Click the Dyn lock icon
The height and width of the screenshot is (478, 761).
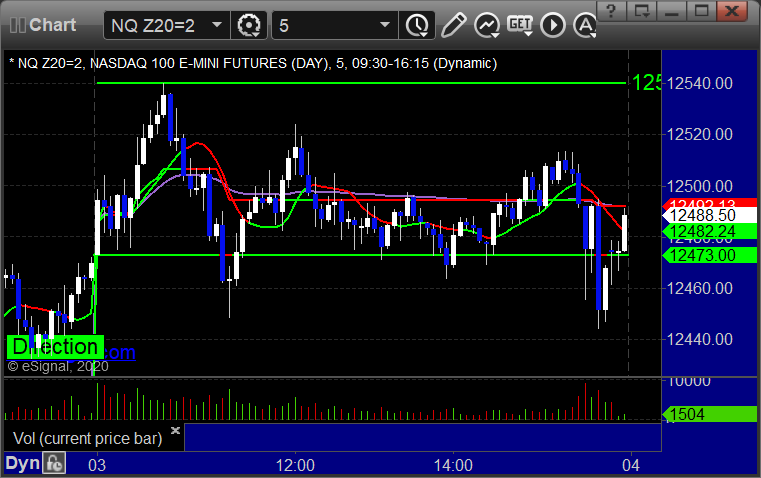54,463
